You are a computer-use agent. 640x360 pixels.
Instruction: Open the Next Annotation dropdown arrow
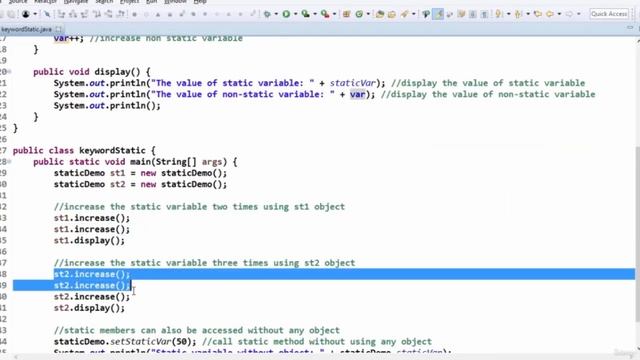(x=509, y=14)
